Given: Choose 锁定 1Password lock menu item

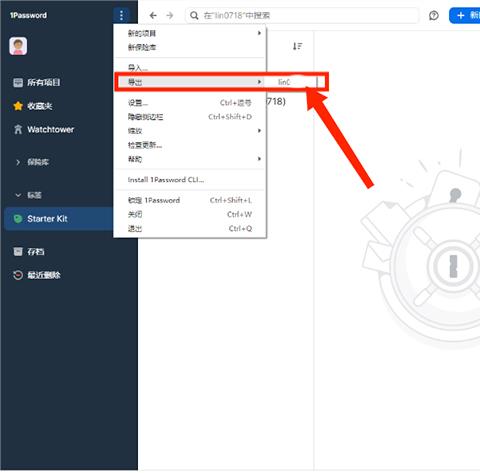Looking at the screenshot, I should (x=190, y=200).
